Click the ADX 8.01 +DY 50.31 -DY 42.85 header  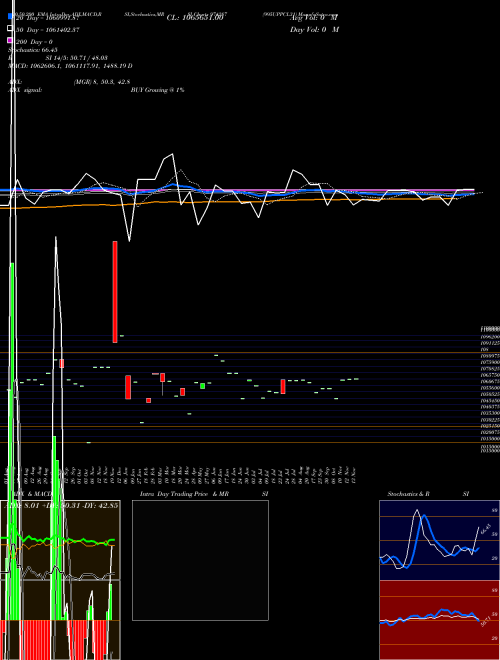coord(61,505)
